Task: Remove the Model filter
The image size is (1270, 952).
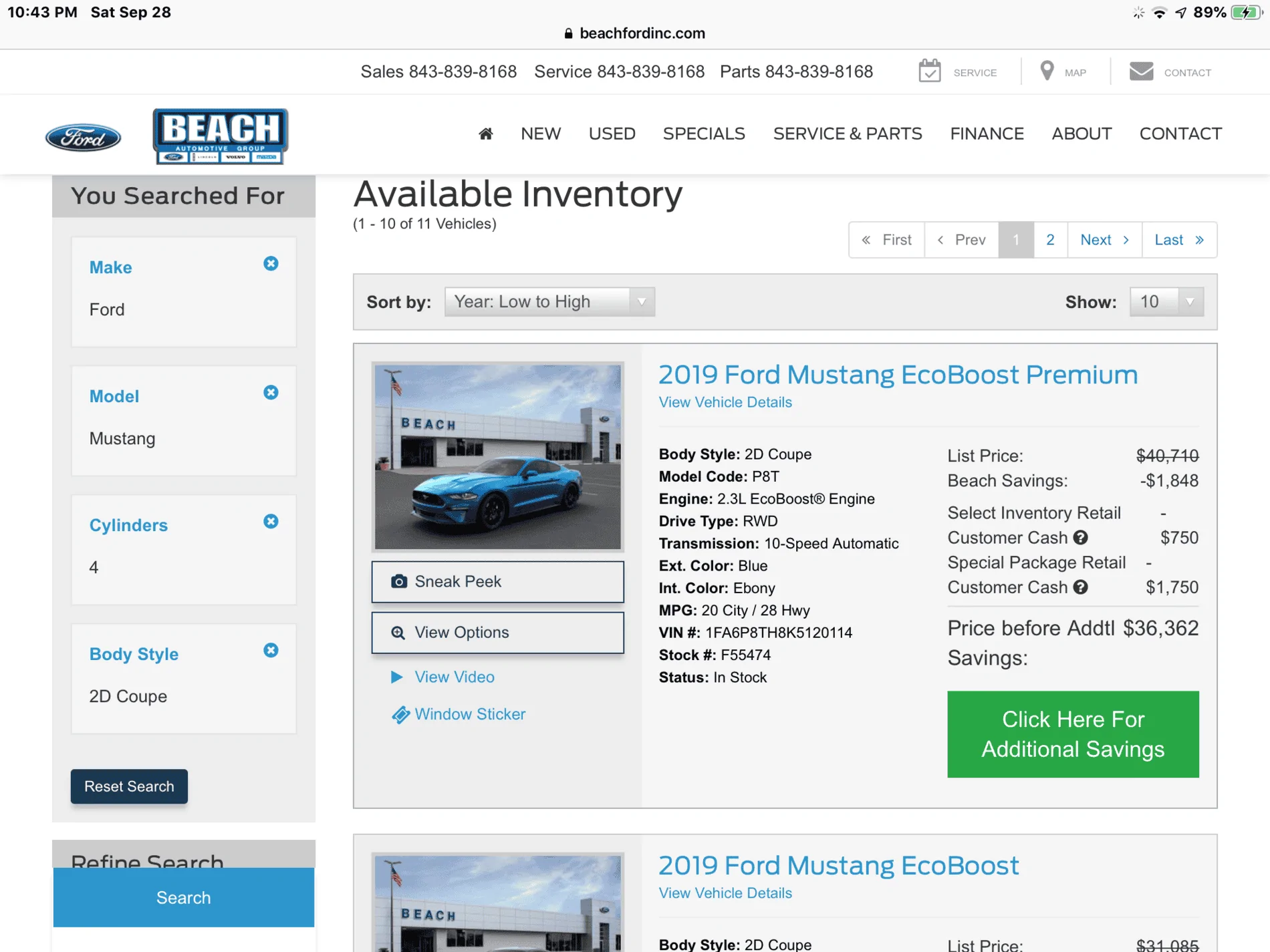Action: tap(271, 393)
